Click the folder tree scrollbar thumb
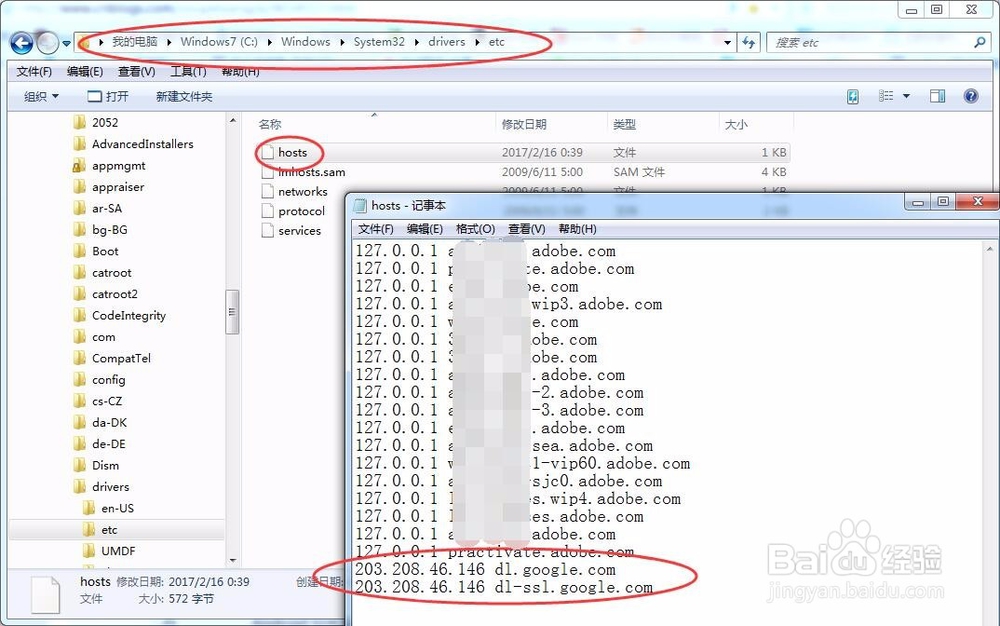This screenshot has height=626, width=1000. 232,312
